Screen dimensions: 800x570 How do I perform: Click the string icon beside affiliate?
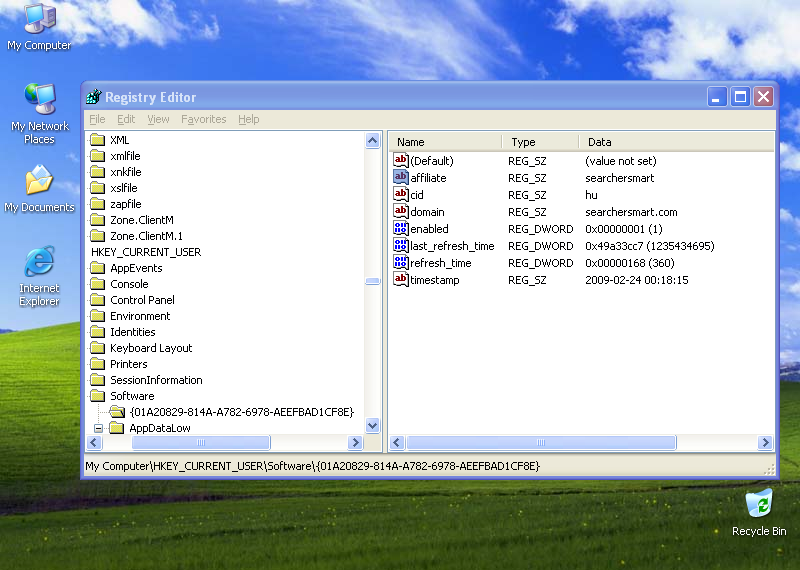pos(401,177)
